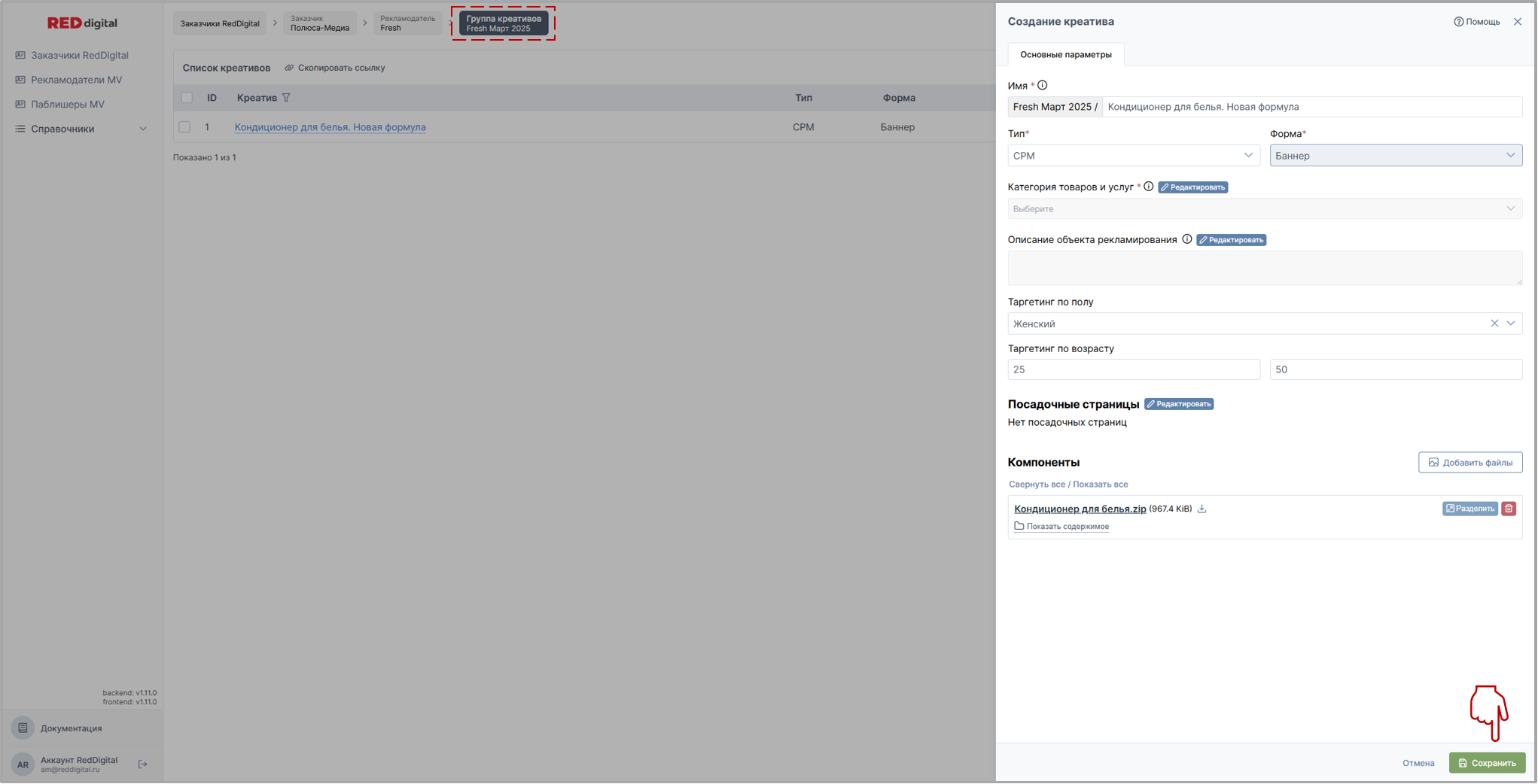Click the logout icon beside Аккаунт RedDigital
The height and width of the screenshot is (784, 1538).
[x=143, y=764]
